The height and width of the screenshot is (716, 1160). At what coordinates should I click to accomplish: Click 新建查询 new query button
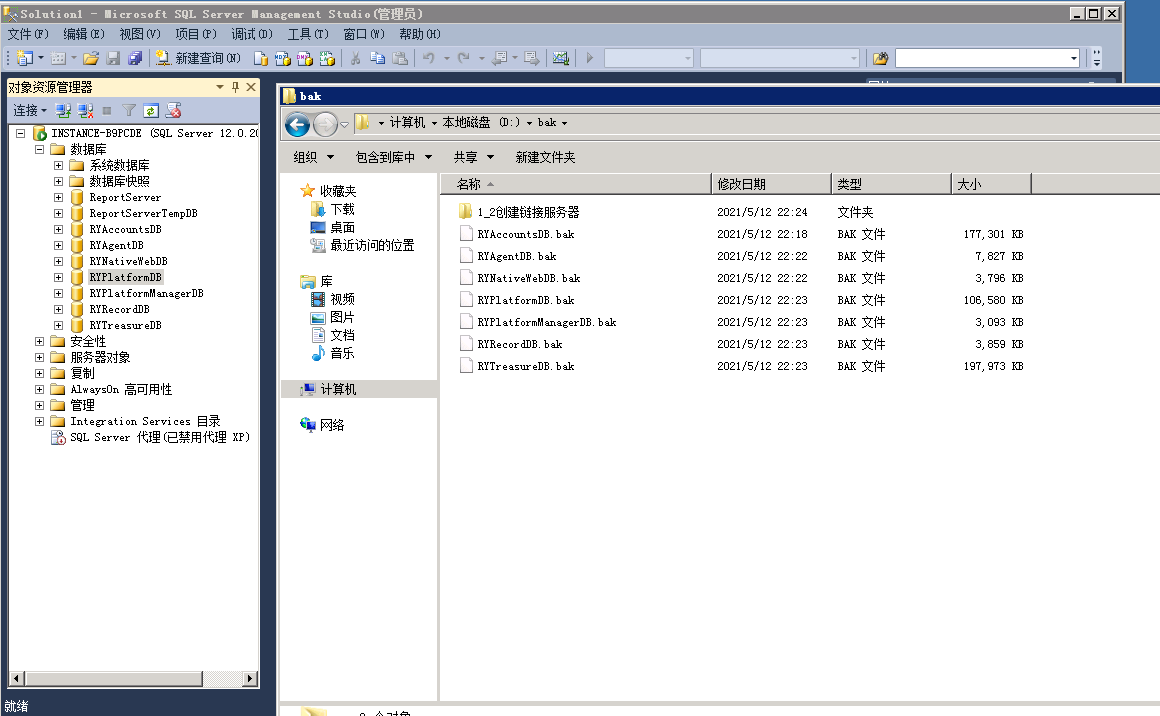[198, 58]
